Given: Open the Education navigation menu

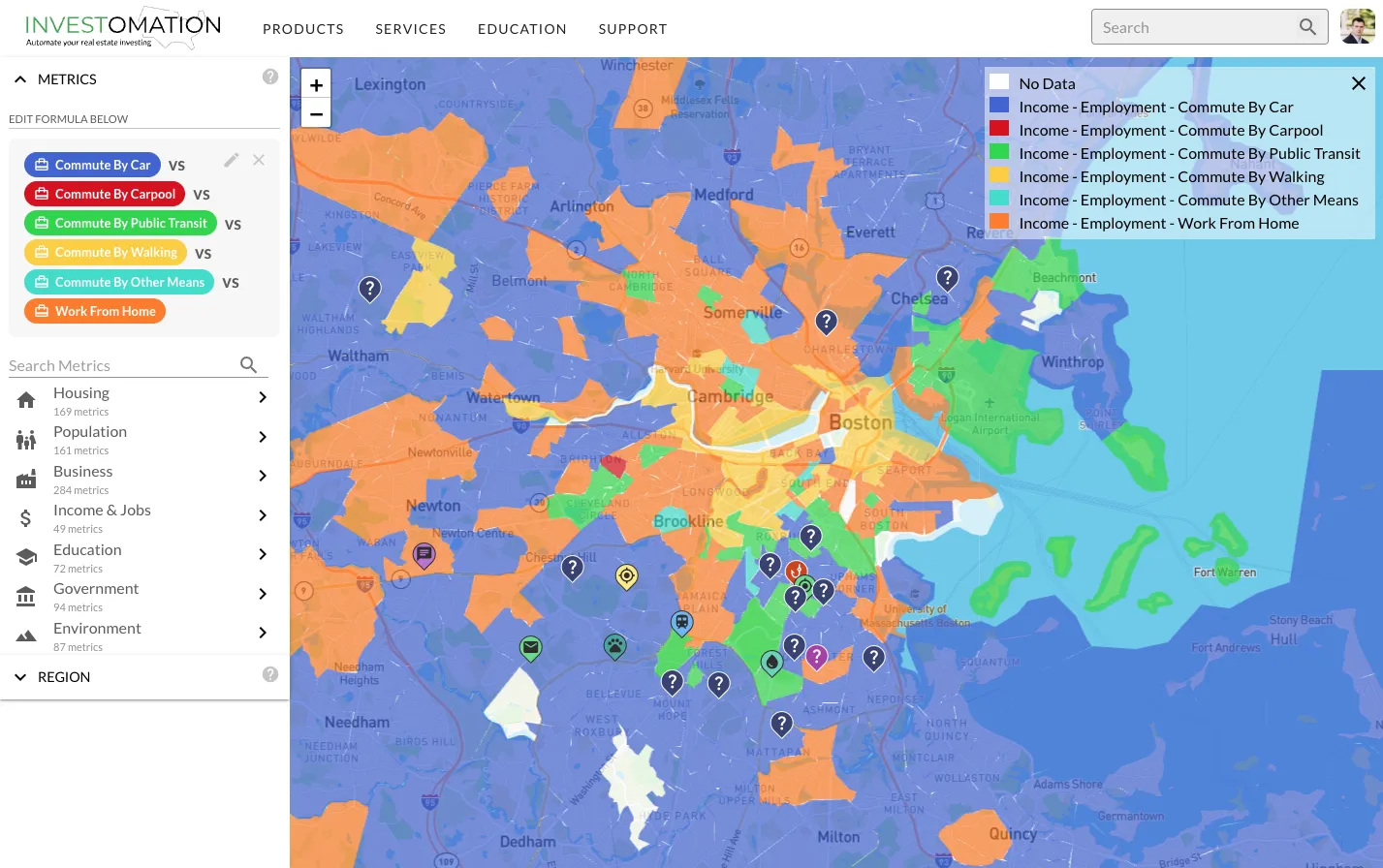Looking at the screenshot, I should [x=521, y=29].
